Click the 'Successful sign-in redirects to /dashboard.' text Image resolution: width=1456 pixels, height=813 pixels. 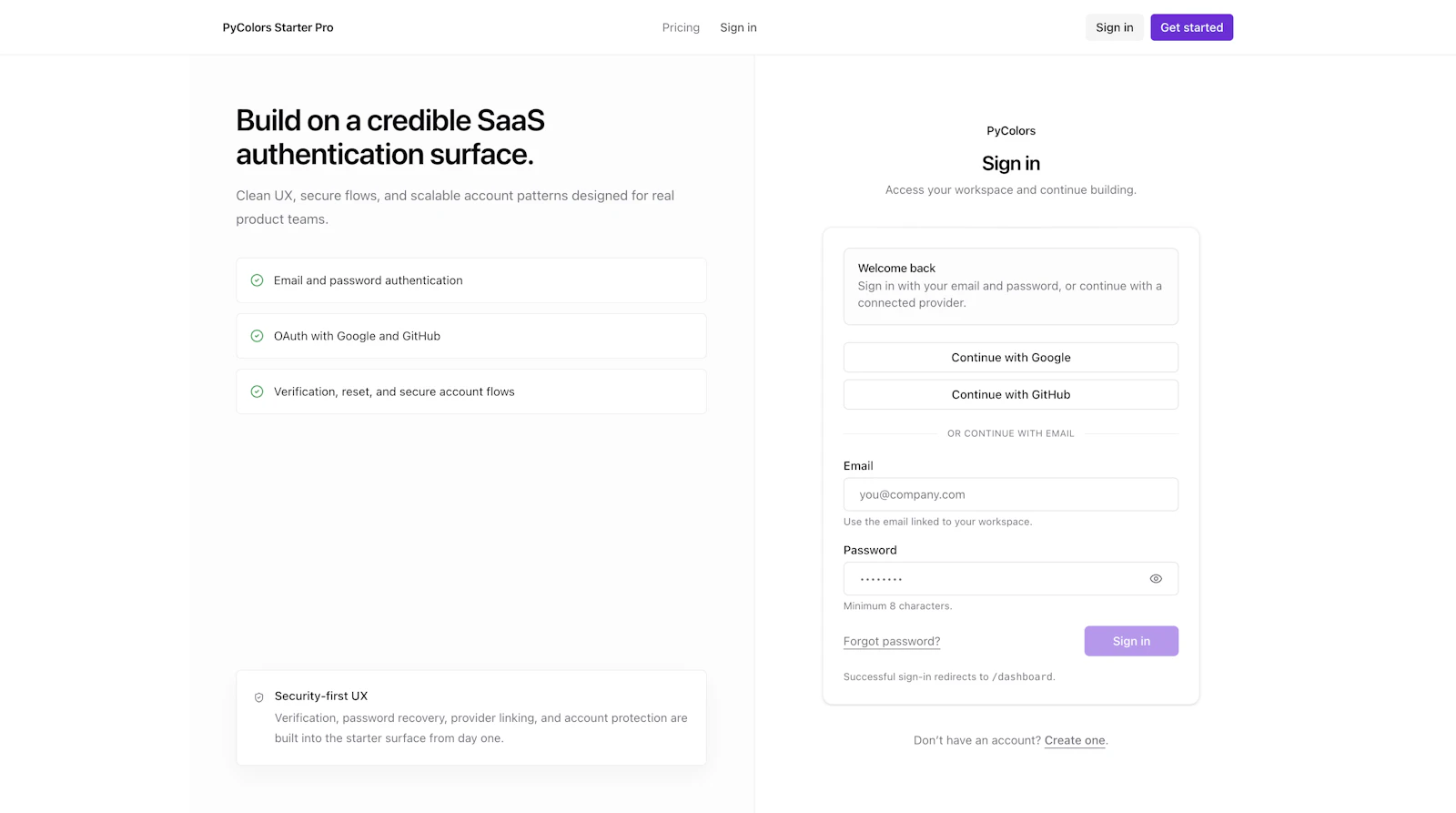(x=949, y=676)
